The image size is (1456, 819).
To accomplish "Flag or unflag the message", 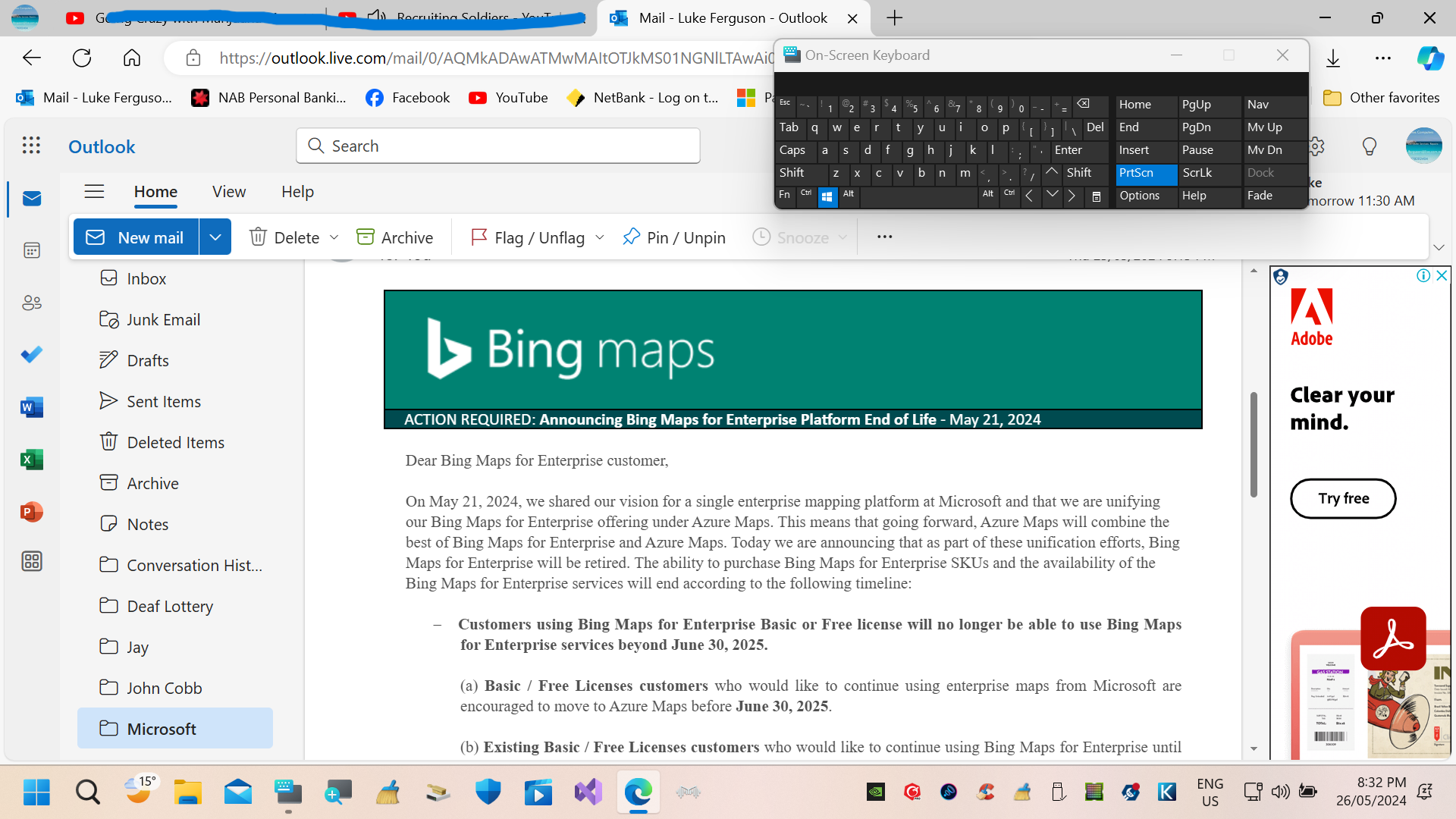I will click(528, 237).
